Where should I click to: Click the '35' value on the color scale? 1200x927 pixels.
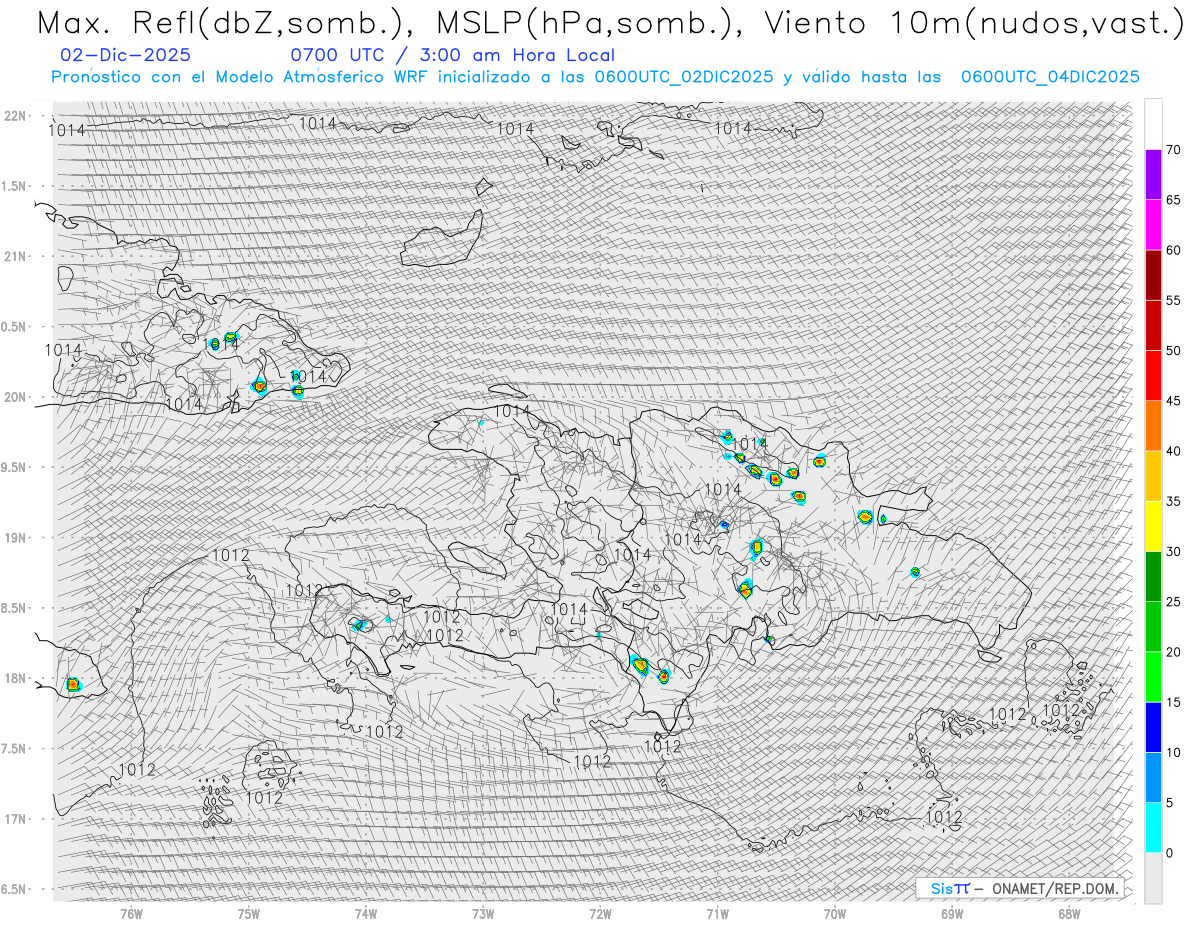click(1173, 501)
